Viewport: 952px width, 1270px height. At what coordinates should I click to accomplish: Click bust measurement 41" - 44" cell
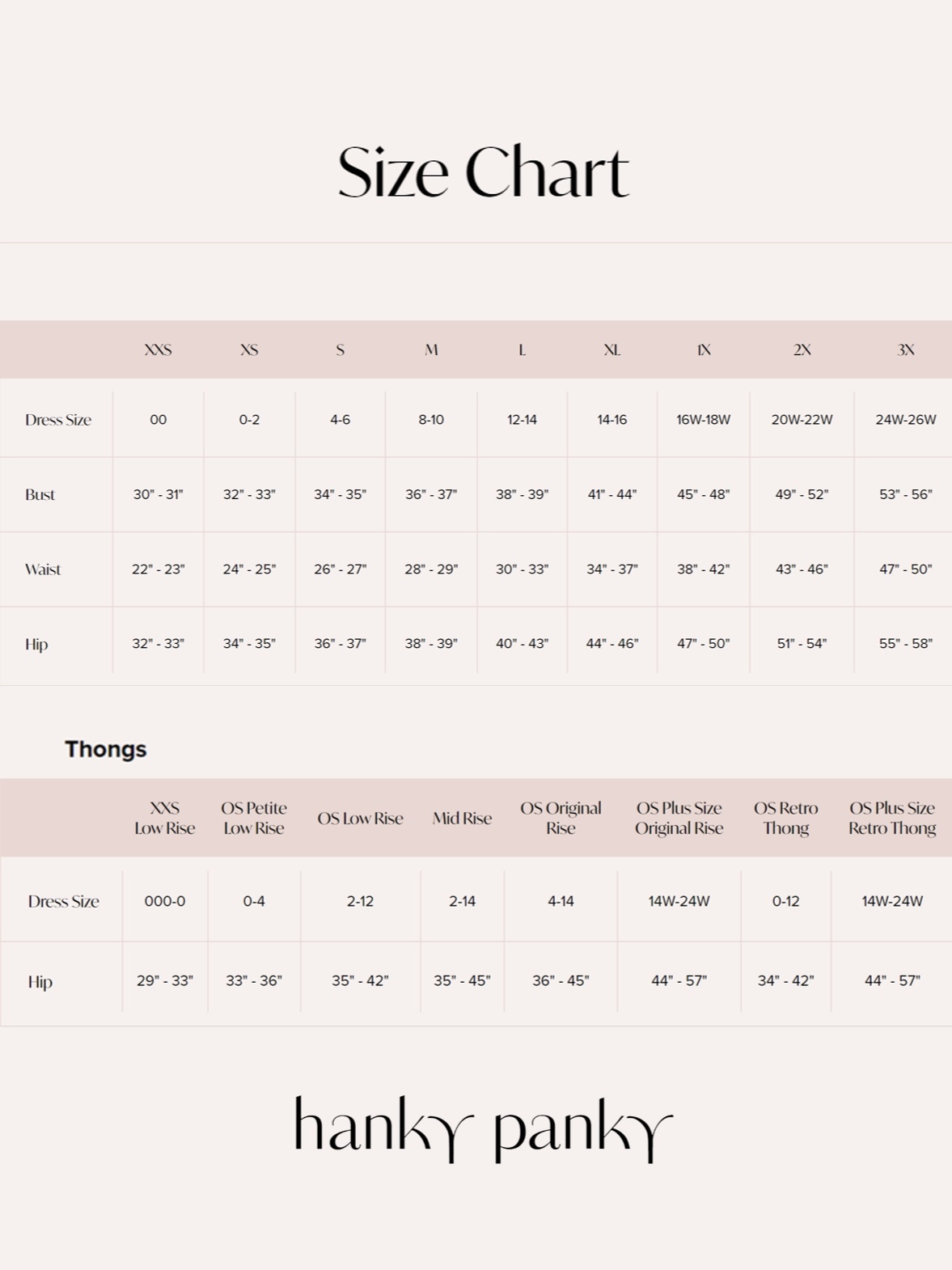(611, 494)
